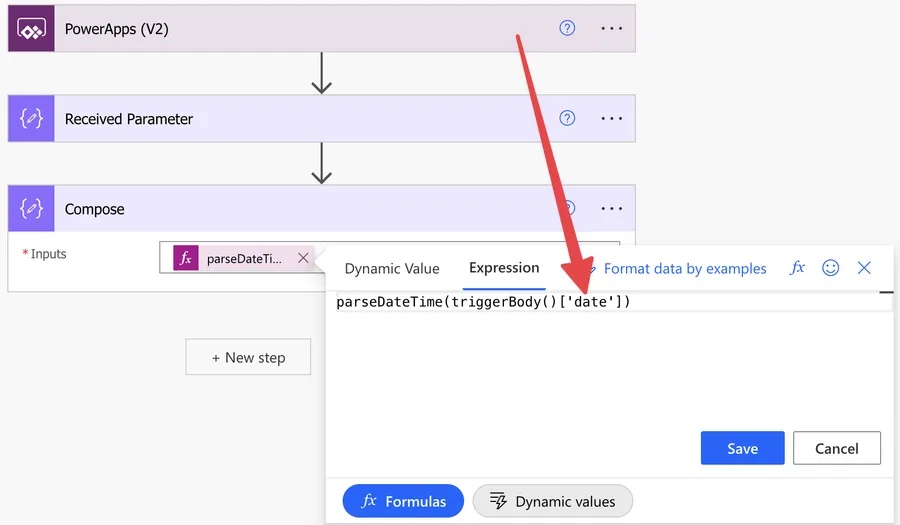Open the PowerApps (V2) ellipsis menu
The width and height of the screenshot is (900, 525).
point(611,29)
